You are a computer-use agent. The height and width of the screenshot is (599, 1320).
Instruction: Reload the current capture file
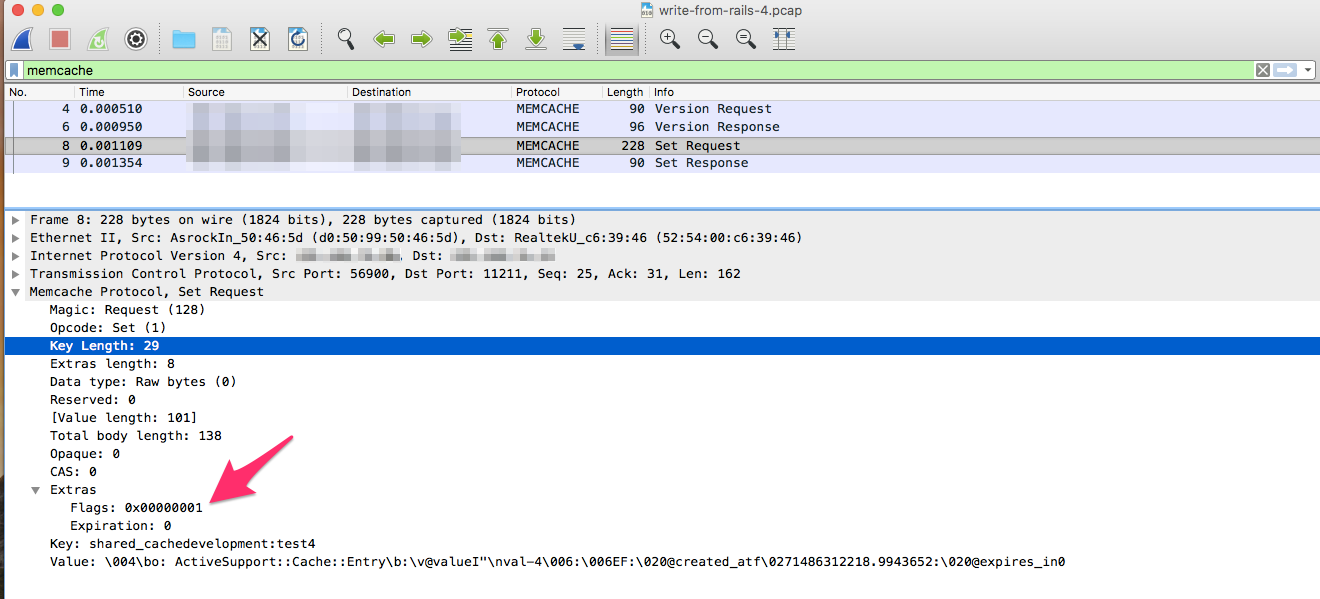[x=298, y=39]
